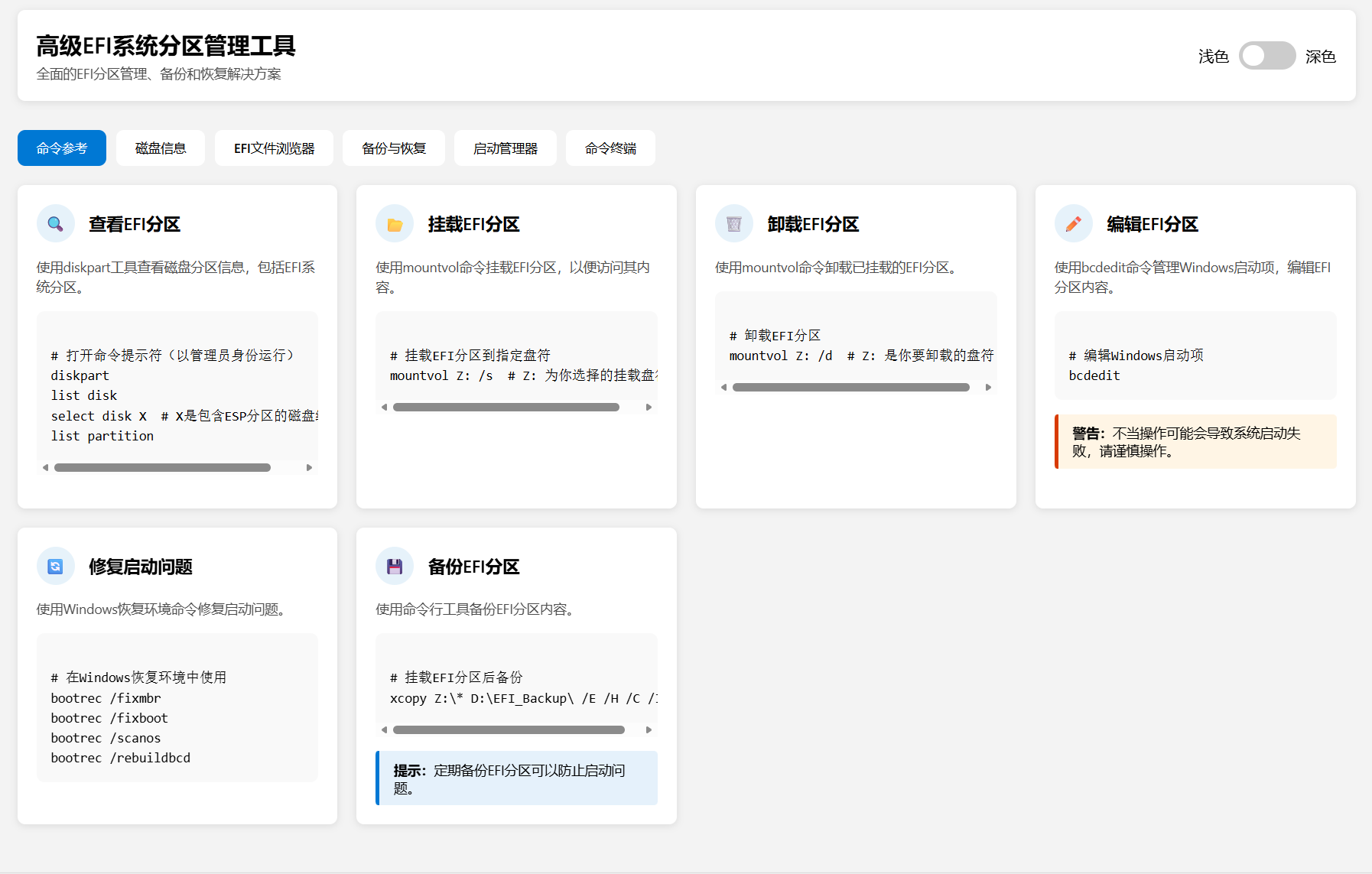The image size is (1372, 874).
Task: Click the '# 挂载EFI分区到指定盘符' comment line
Action: pyautogui.click(x=470, y=356)
